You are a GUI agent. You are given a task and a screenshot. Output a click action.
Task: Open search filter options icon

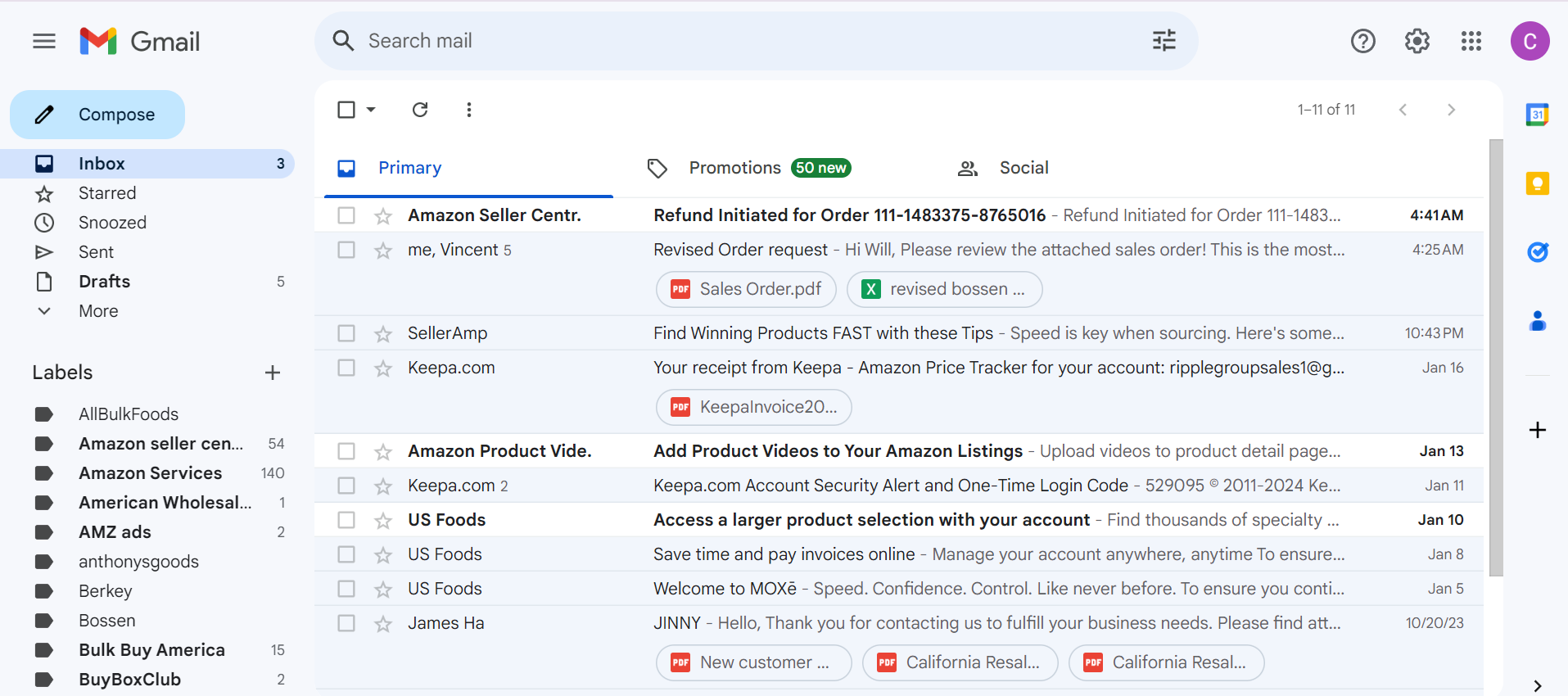1164,41
